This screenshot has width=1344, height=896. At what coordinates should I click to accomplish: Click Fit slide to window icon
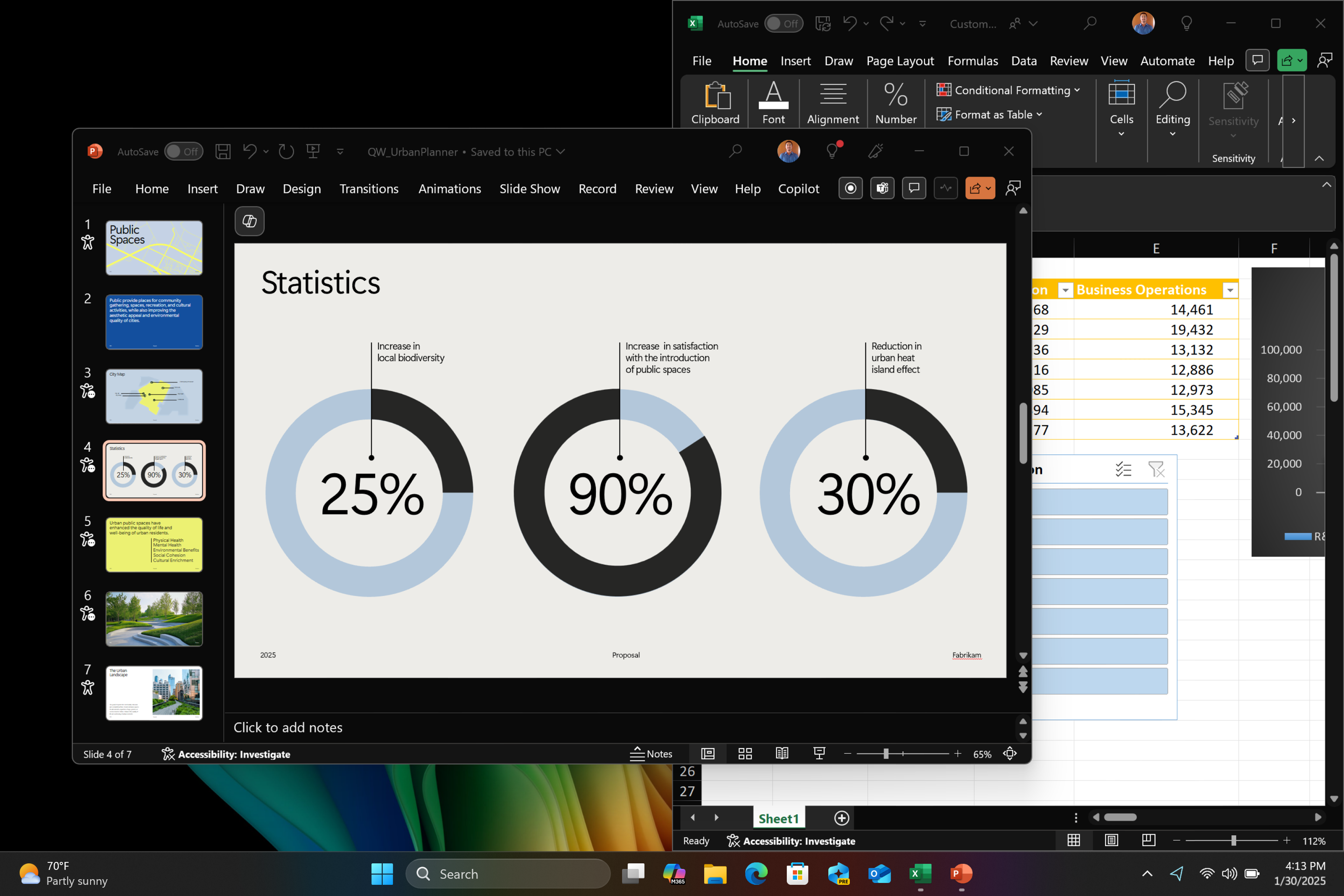[1010, 754]
